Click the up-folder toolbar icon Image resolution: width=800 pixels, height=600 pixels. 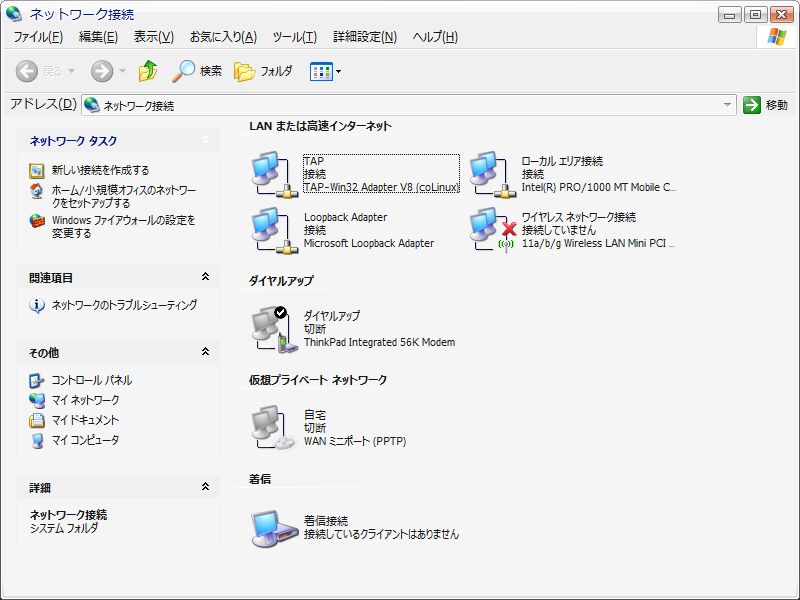click(148, 71)
